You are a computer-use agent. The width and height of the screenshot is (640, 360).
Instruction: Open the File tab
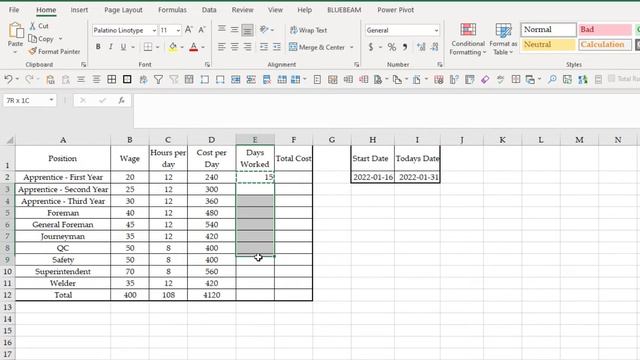(14, 10)
